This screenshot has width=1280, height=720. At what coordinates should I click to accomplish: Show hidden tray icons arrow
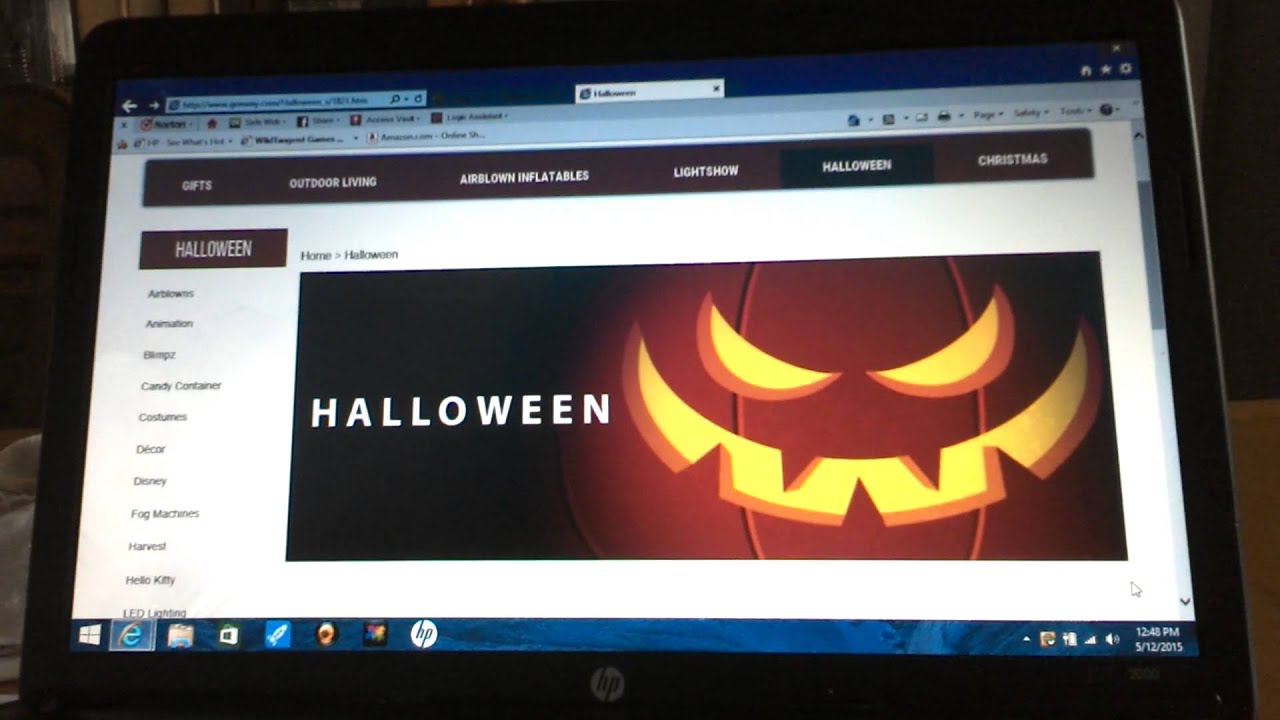[x=1026, y=638]
